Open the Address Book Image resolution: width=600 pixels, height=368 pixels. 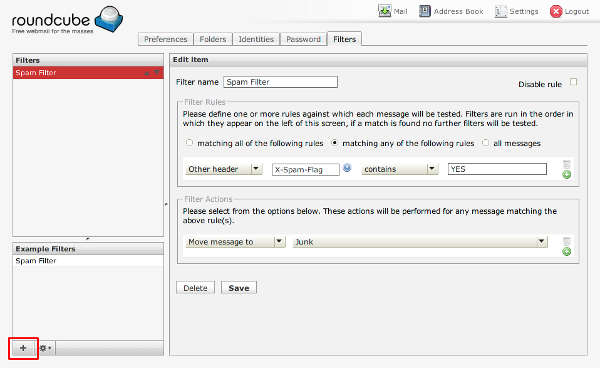pos(451,11)
